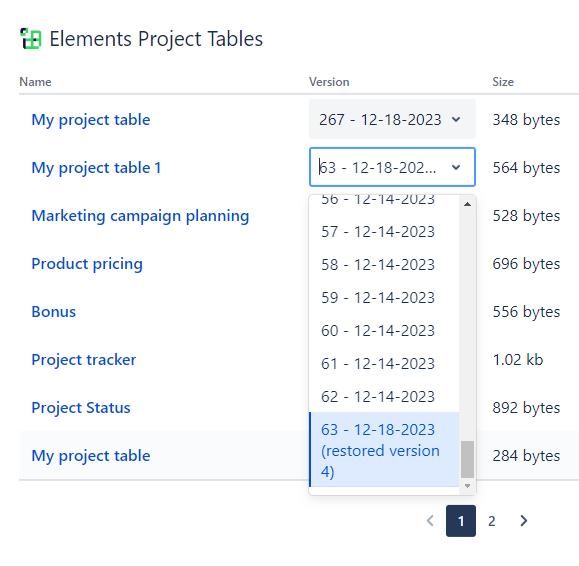The width and height of the screenshot is (579, 566).
Task: Open the Product pricing table link
Action: click(87, 264)
